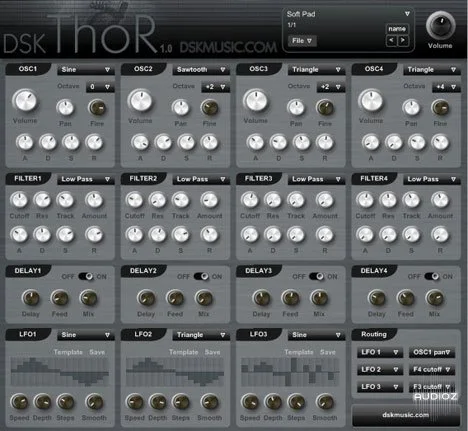Click the FILTER4 Cutoff knob

point(365,200)
